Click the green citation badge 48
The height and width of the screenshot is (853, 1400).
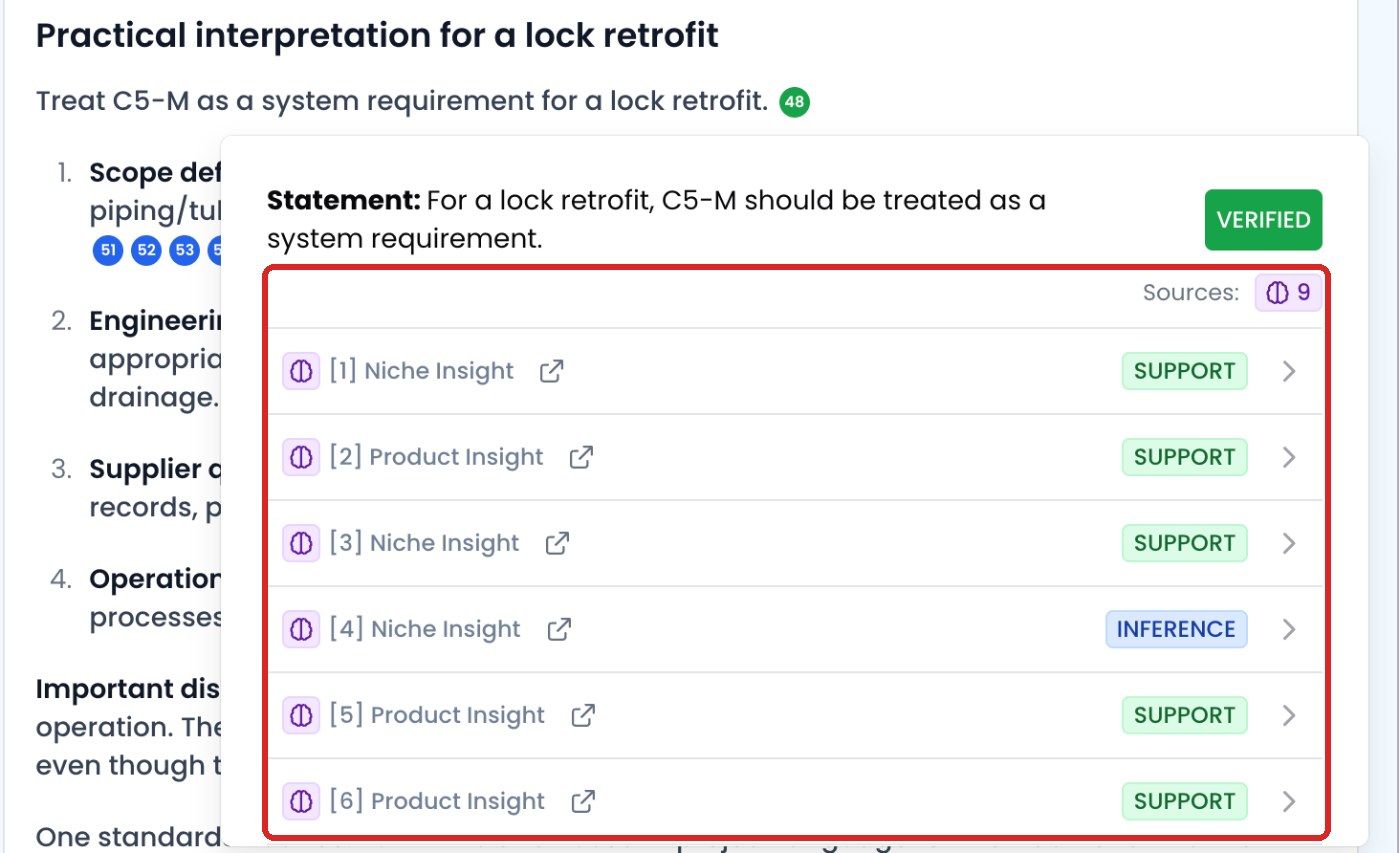(x=795, y=102)
